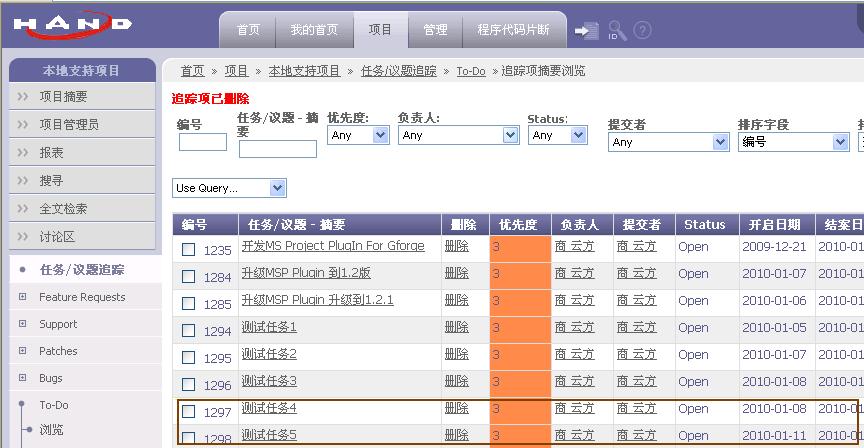Switch to the 程序代码片断 tab

click(514, 30)
